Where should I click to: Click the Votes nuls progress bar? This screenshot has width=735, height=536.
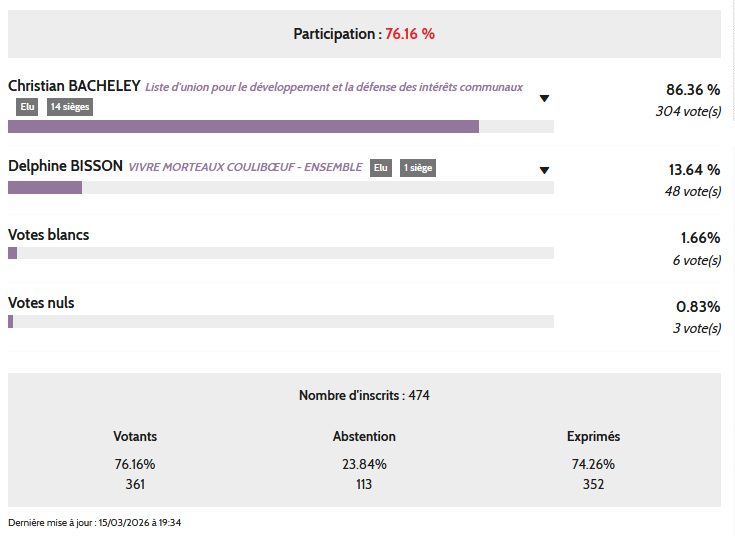click(x=280, y=322)
